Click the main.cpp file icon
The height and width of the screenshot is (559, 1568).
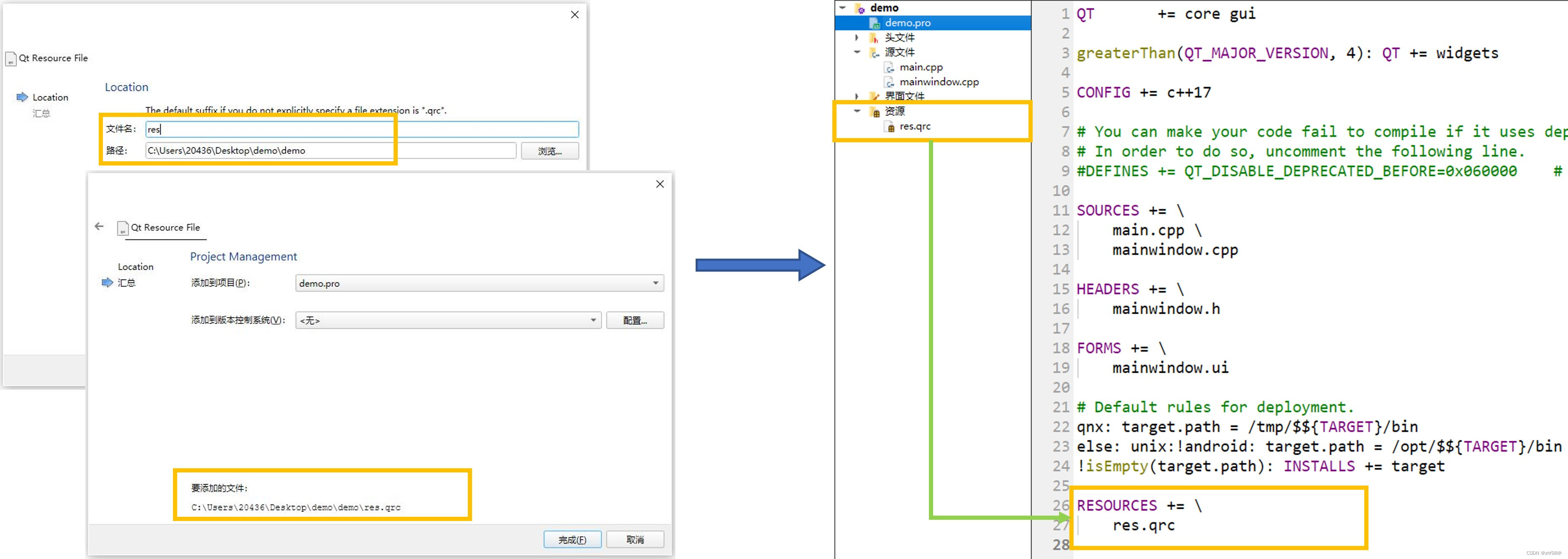pos(890,68)
